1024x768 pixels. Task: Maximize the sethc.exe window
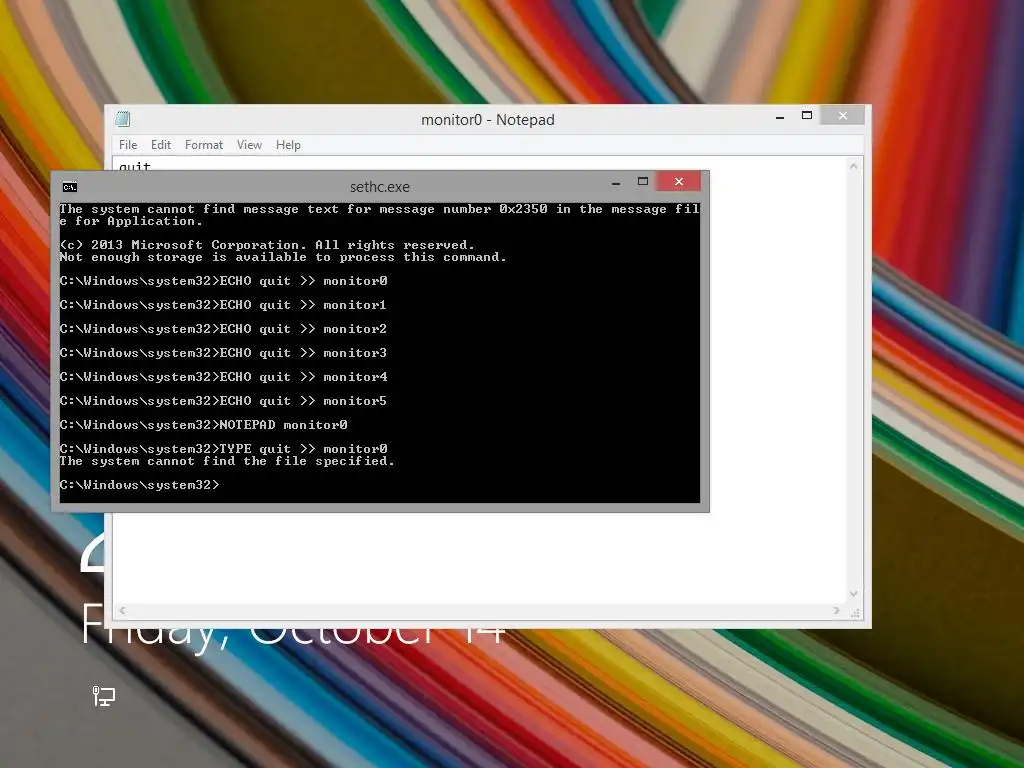coord(643,182)
